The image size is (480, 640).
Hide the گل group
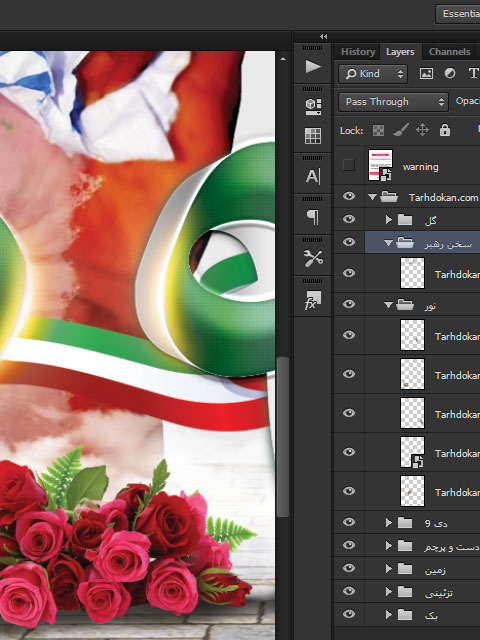[349, 219]
